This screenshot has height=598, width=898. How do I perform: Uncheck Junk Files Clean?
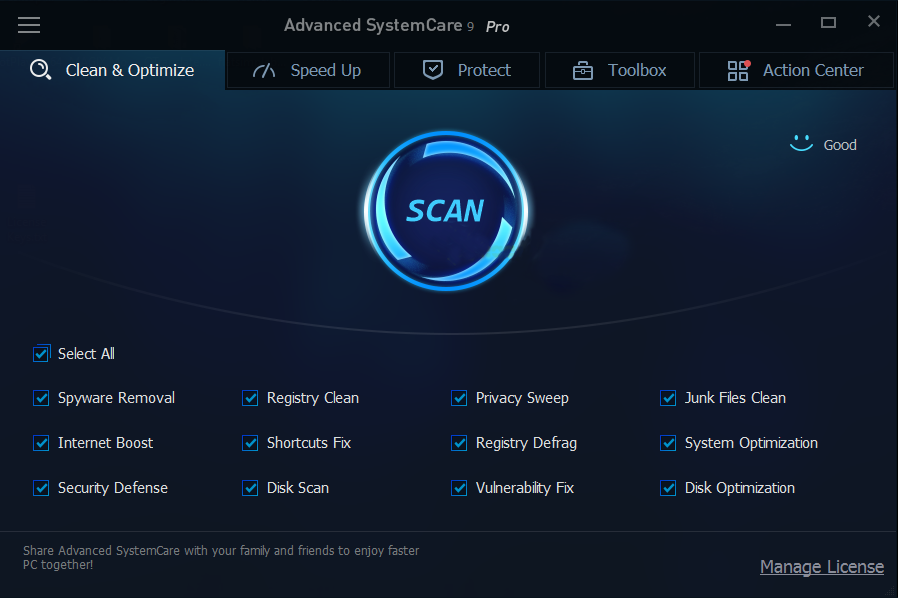pyautogui.click(x=667, y=398)
